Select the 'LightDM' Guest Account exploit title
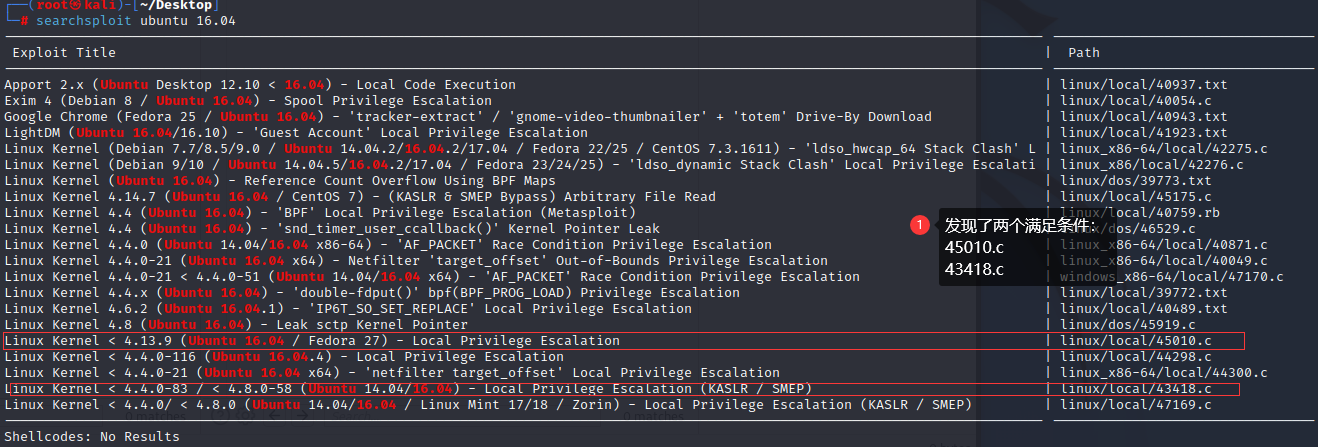Viewport: 1318px width, 447px height. point(296,133)
